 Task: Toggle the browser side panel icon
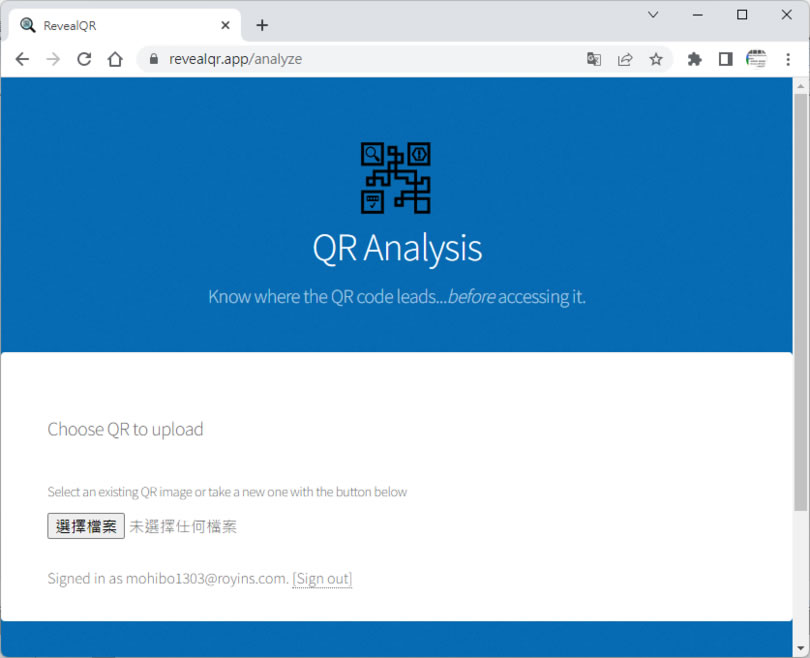pos(726,59)
